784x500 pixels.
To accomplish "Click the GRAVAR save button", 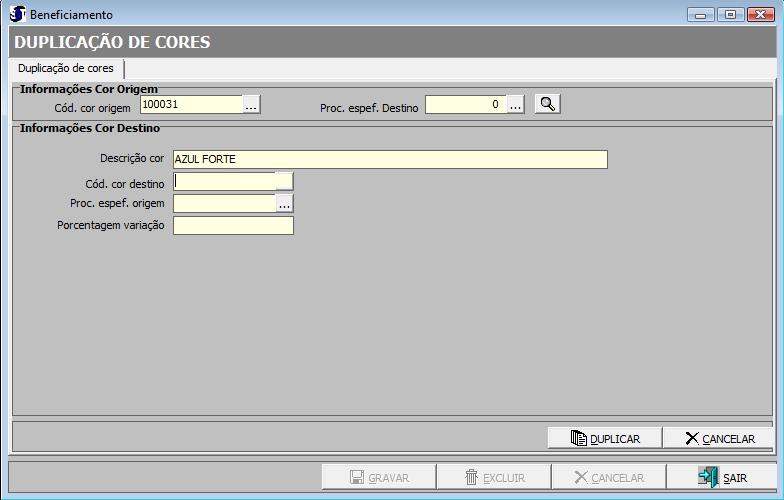I will pyautogui.click(x=379, y=477).
